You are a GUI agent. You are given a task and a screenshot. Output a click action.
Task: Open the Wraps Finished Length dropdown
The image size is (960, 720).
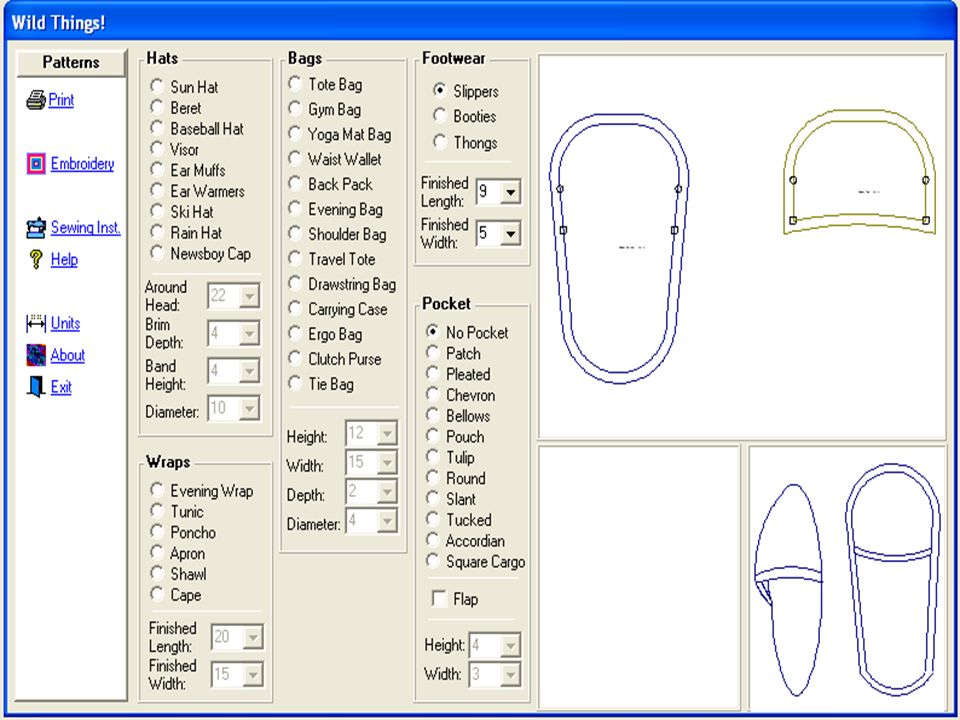[253, 637]
